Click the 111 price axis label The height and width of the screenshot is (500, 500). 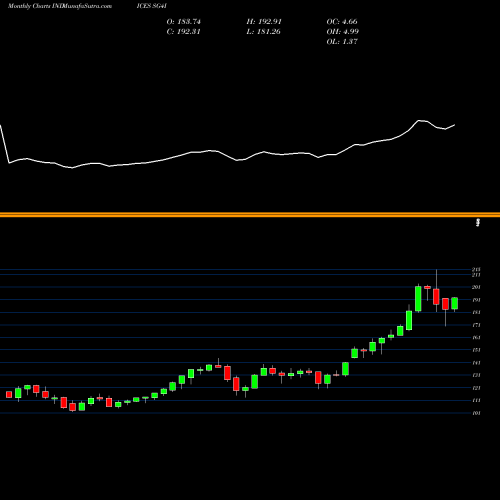point(476,400)
